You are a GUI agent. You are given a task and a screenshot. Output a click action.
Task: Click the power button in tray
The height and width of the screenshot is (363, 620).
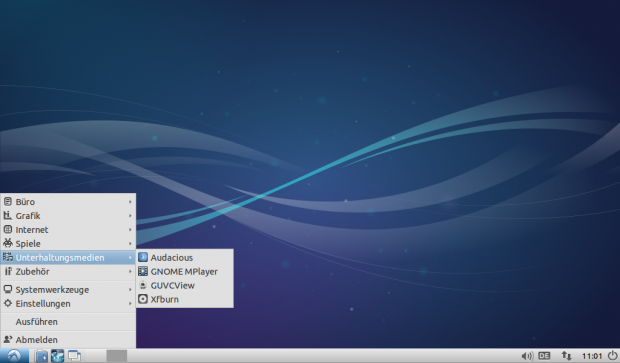613,356
